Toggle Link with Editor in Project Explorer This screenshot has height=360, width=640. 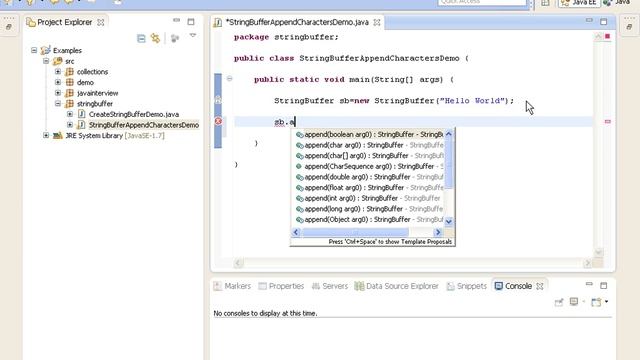(156, 38)
